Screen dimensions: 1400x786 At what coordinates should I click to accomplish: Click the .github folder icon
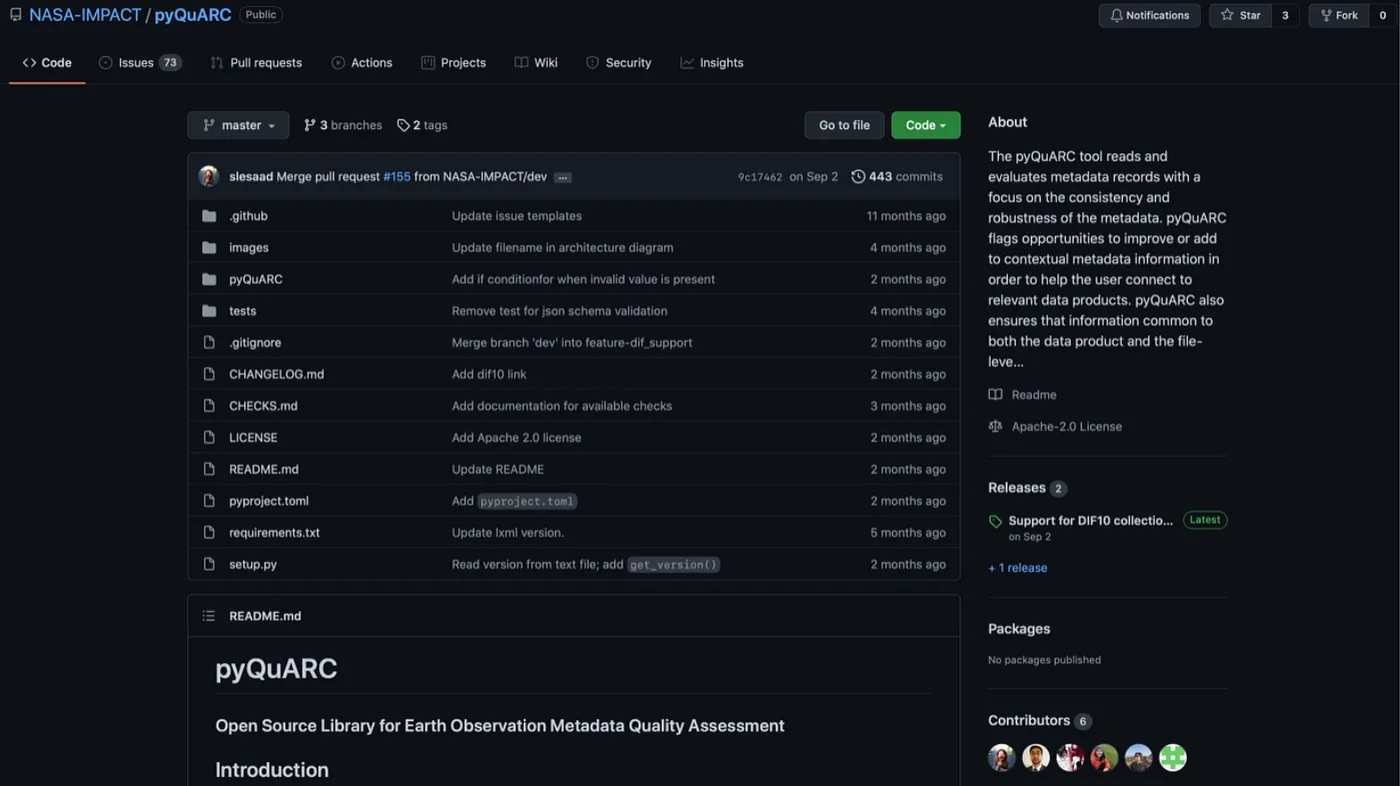click(209, 216)
